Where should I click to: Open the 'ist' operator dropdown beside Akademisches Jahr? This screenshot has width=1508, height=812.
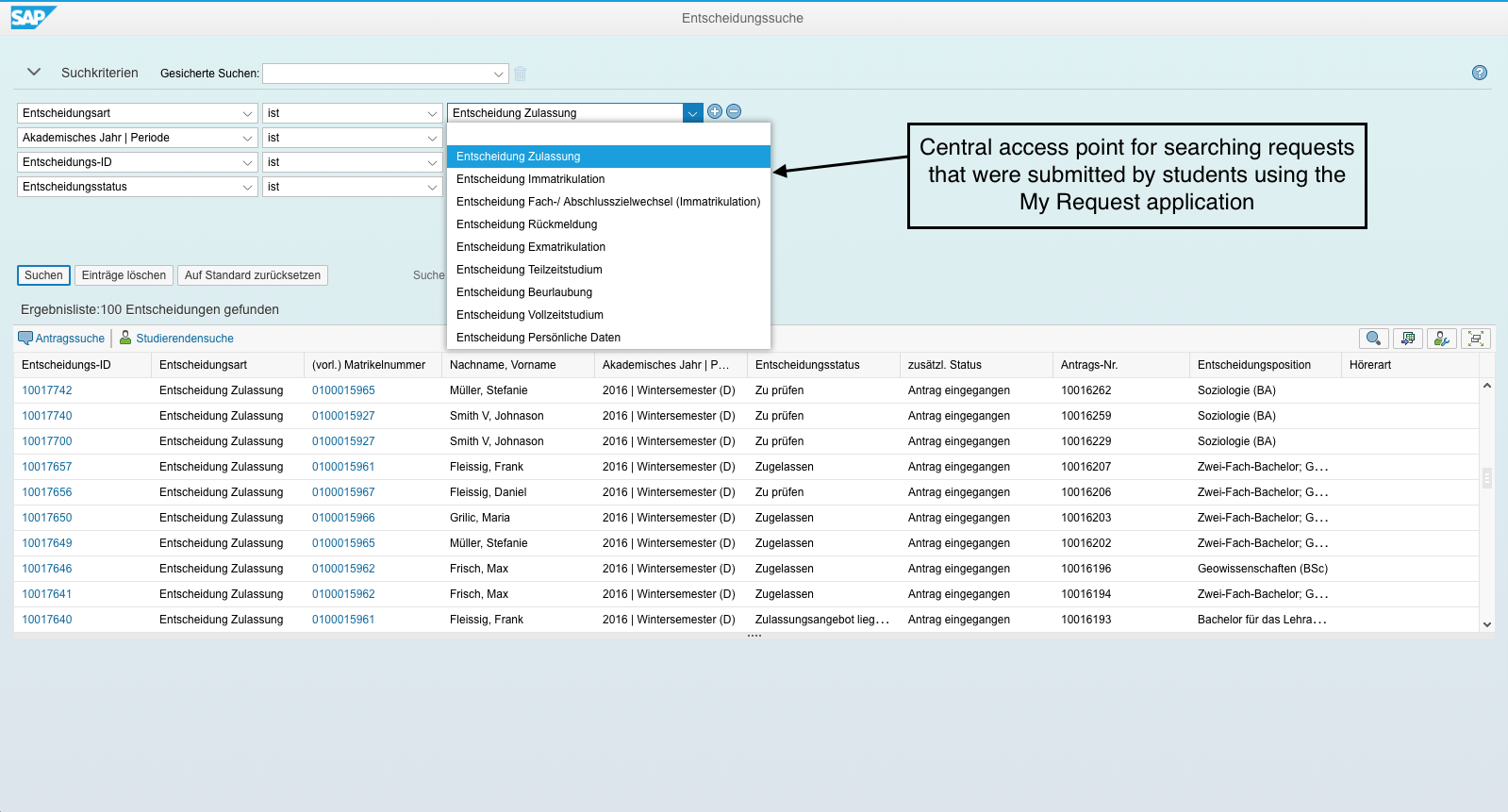[433, 138]
